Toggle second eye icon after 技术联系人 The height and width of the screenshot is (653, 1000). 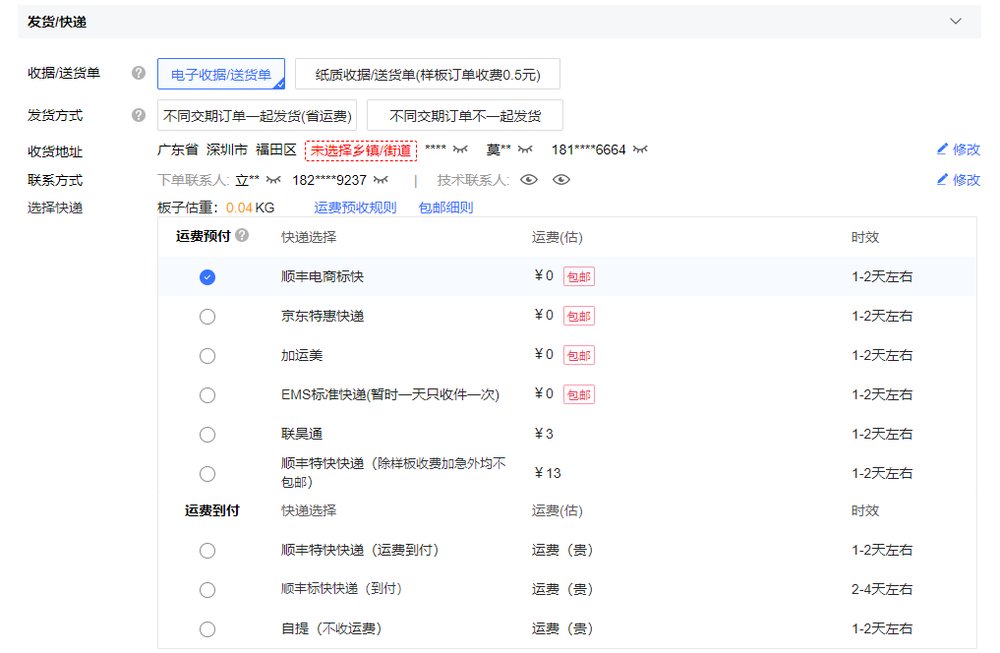pos(561,180)
